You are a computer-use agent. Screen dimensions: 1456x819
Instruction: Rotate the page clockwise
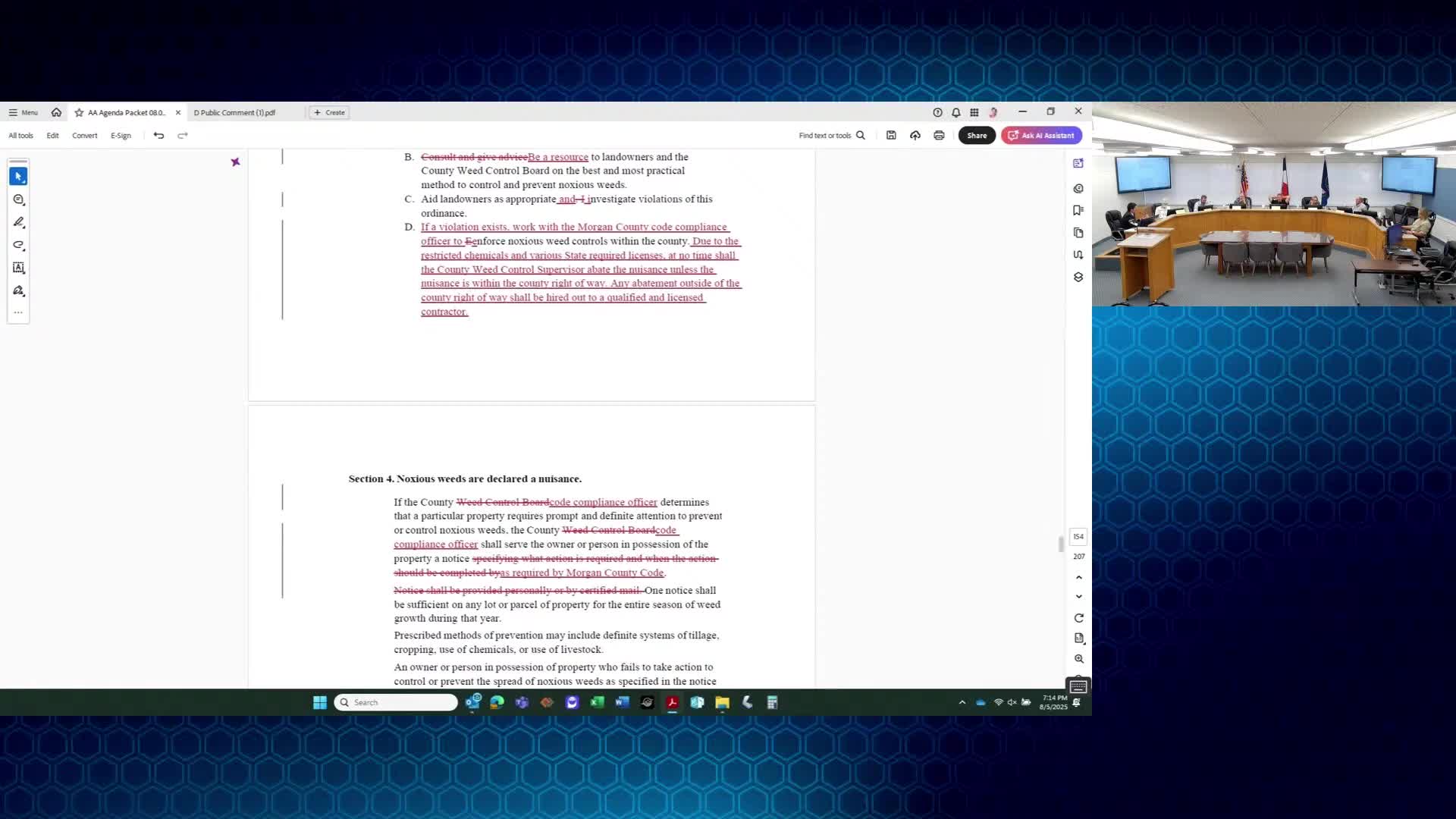coord(1078,618)
